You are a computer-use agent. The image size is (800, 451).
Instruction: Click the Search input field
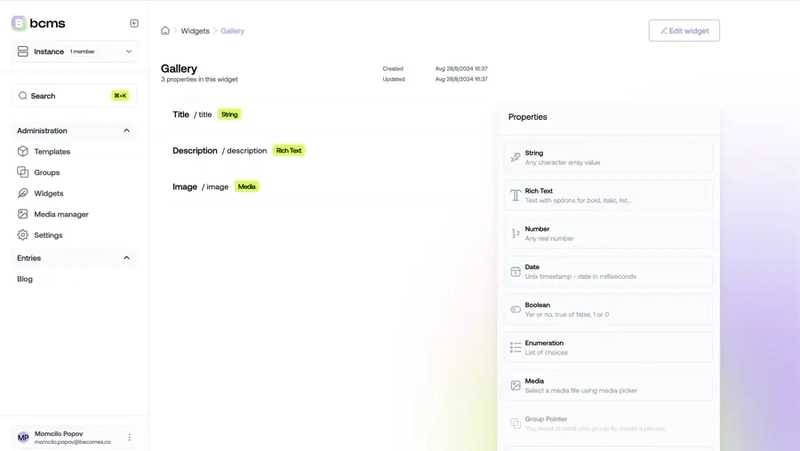coord(74,95)
